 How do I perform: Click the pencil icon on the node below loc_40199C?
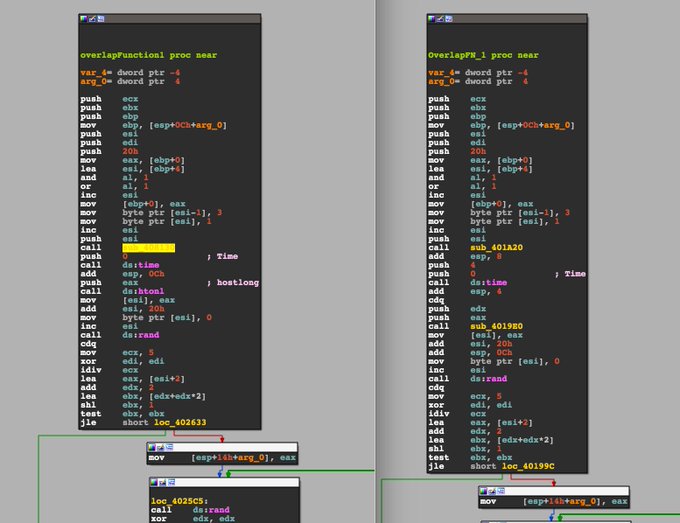tap(492, 491)
